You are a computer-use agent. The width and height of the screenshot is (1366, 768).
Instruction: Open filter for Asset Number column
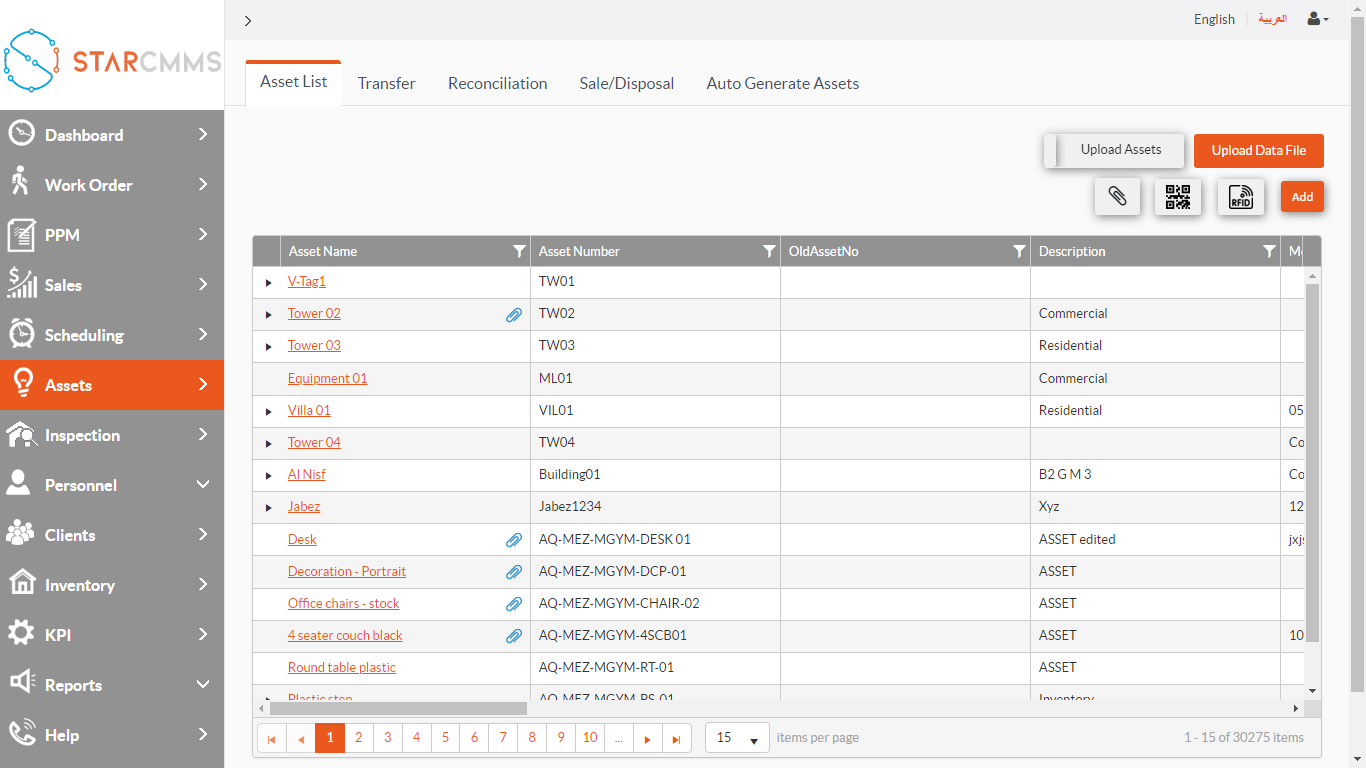769,252
